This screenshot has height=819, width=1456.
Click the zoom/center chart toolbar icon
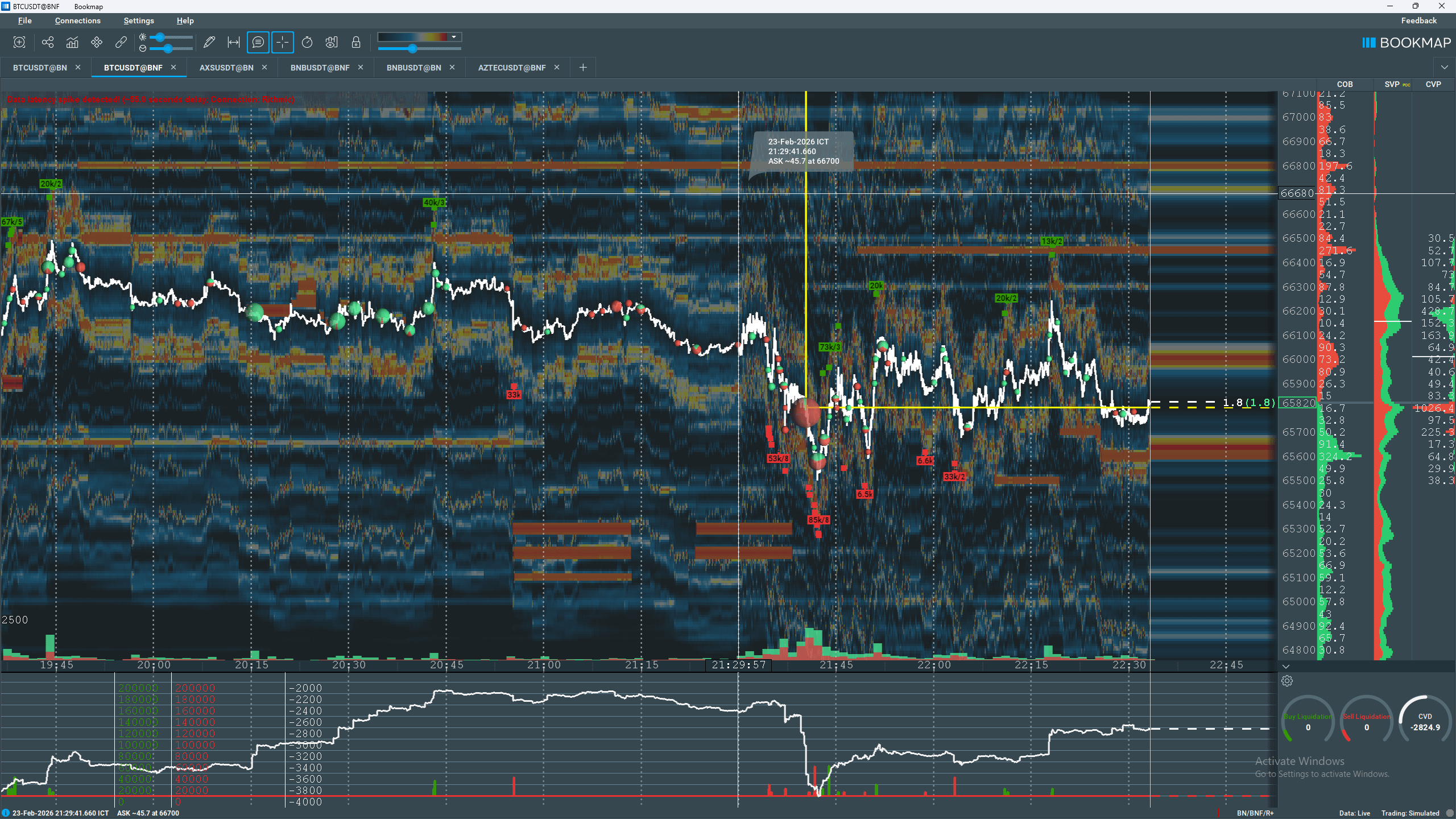pos(19,42)
